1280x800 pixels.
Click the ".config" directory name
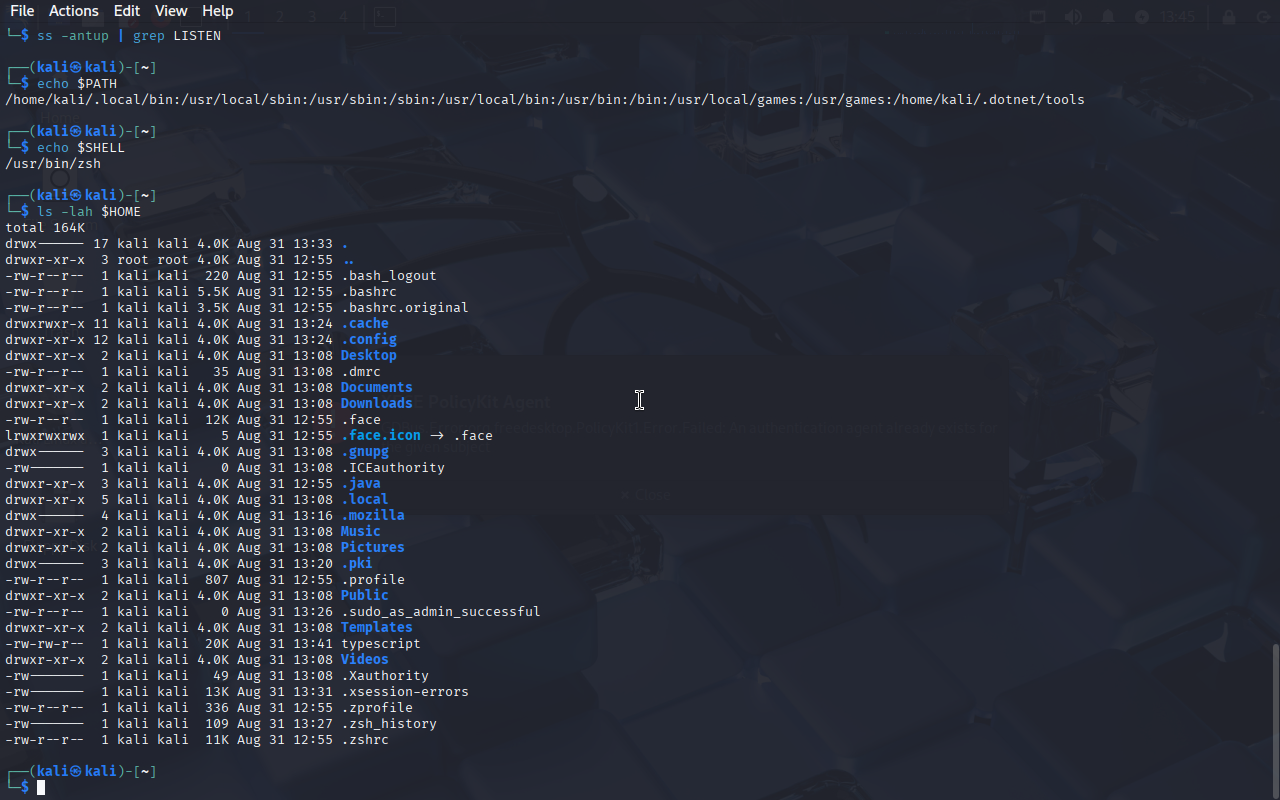369,340
